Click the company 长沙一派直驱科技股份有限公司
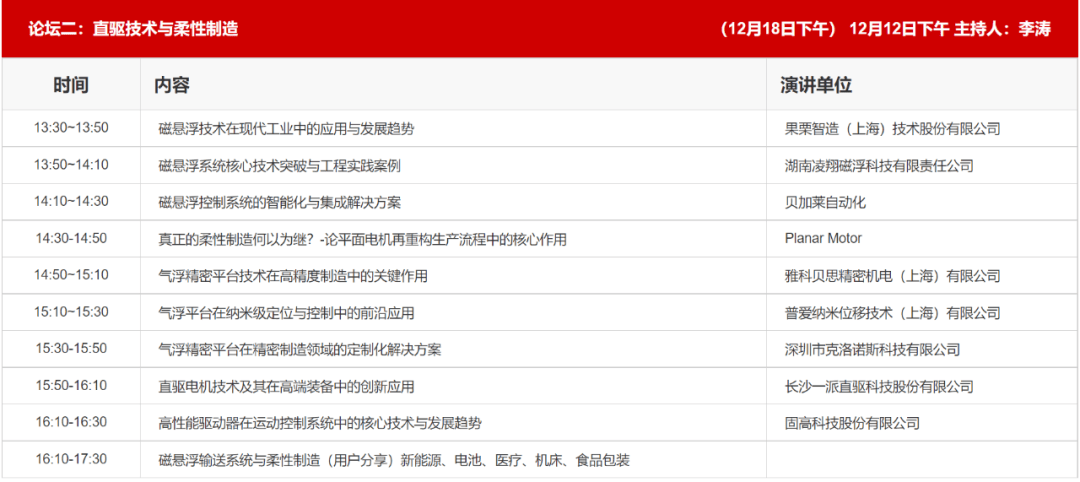The height and width of the screenshot is (482, 1080). (879, 386)
